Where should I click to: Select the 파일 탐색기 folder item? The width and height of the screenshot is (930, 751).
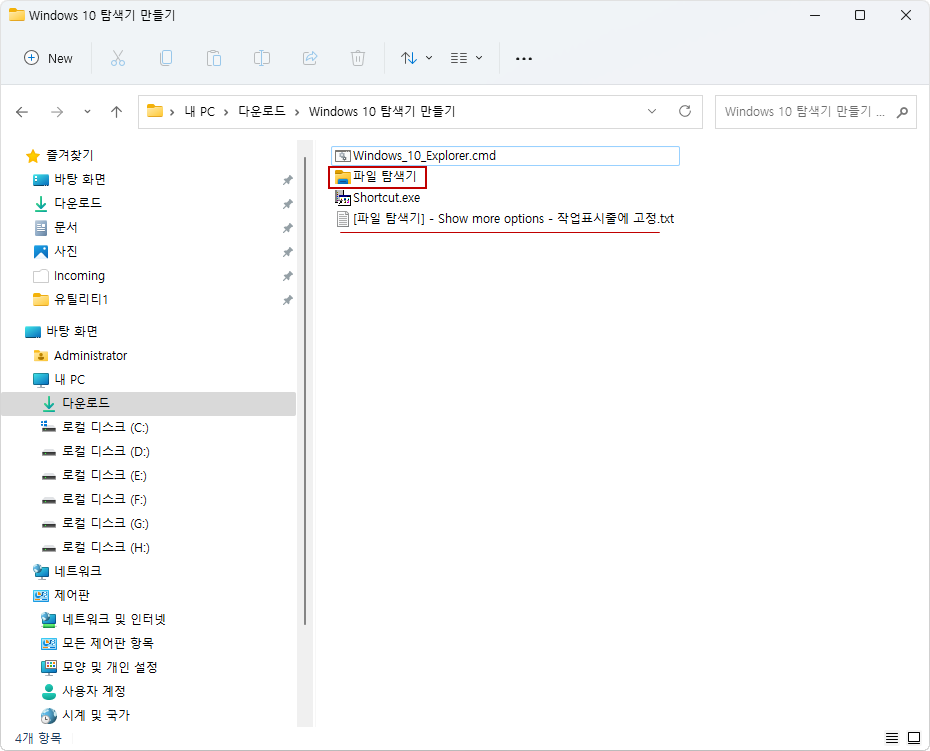pos(377,177)
